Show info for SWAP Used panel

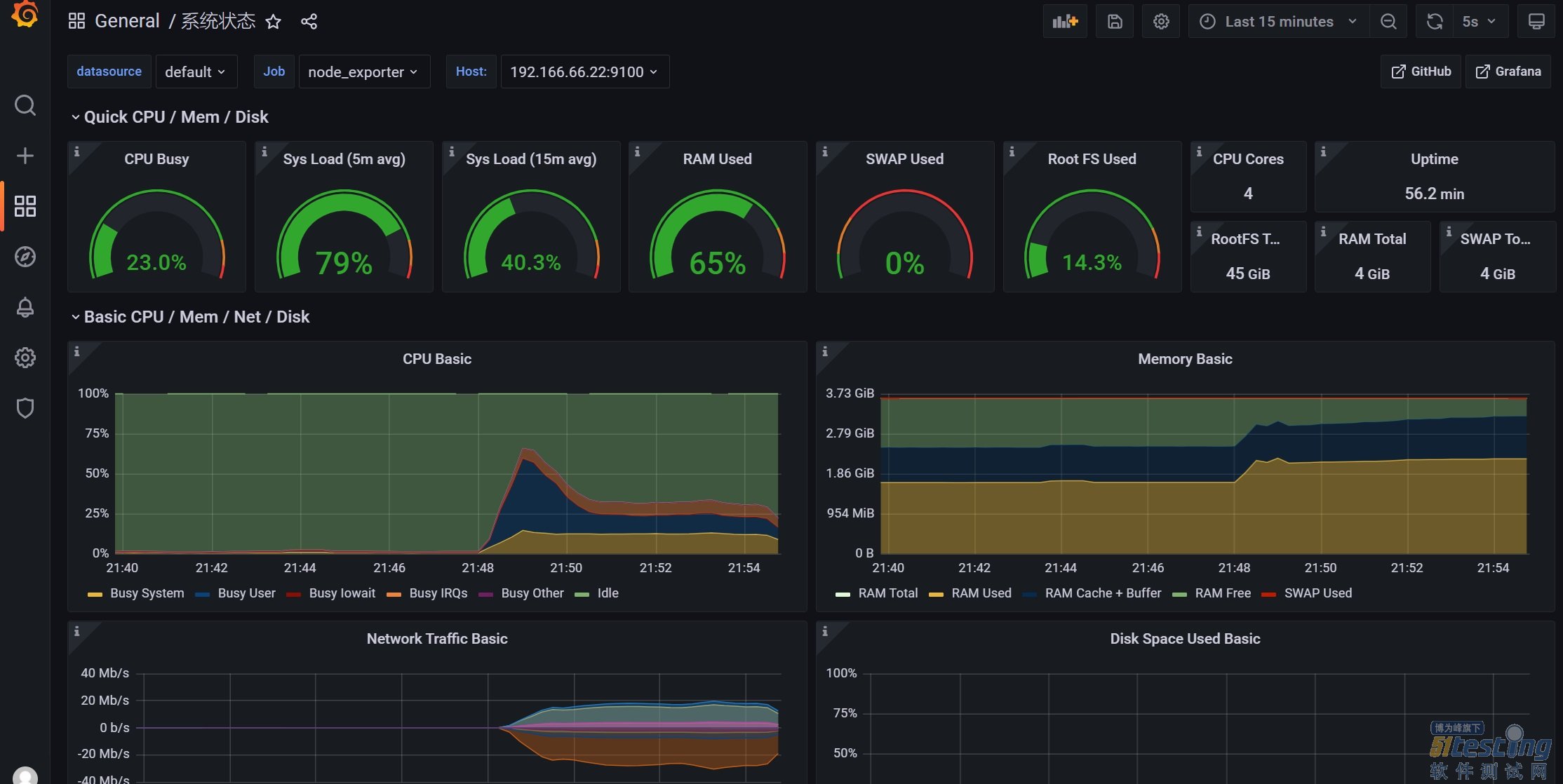[825, 151]
